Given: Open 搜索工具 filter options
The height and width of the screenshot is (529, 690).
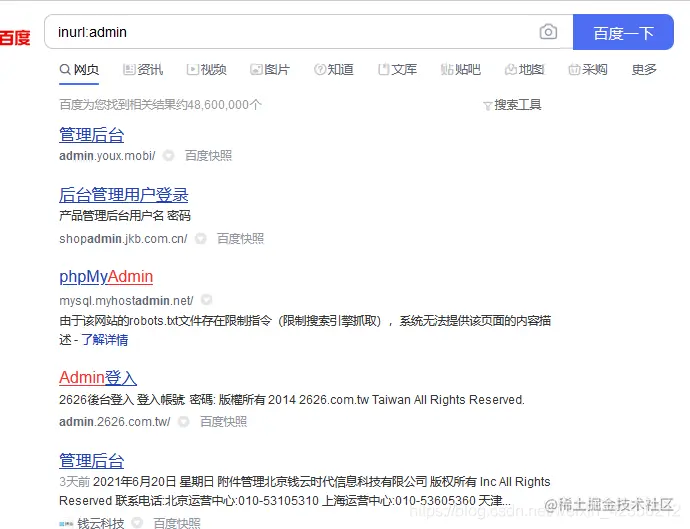Looking at the screenshot, I should point(512,105).
